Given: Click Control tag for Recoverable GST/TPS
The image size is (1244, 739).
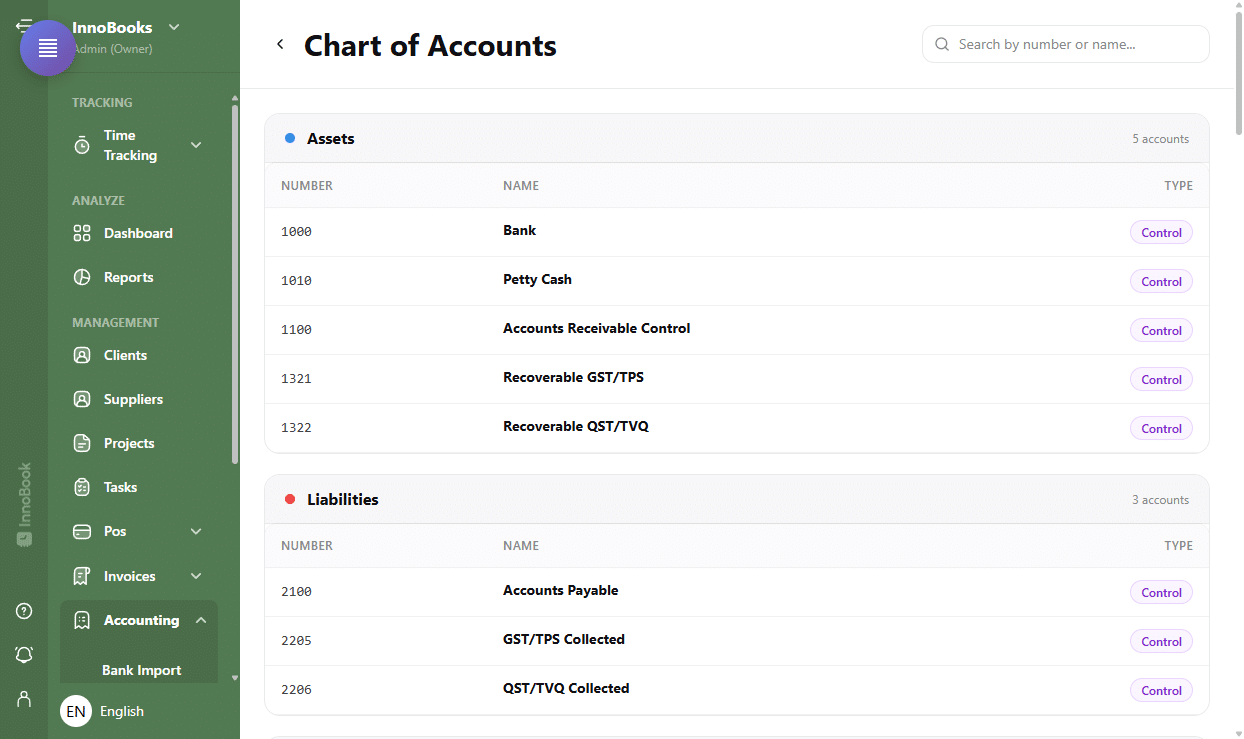Looking at the screenshot, I should pos(1161,379).
